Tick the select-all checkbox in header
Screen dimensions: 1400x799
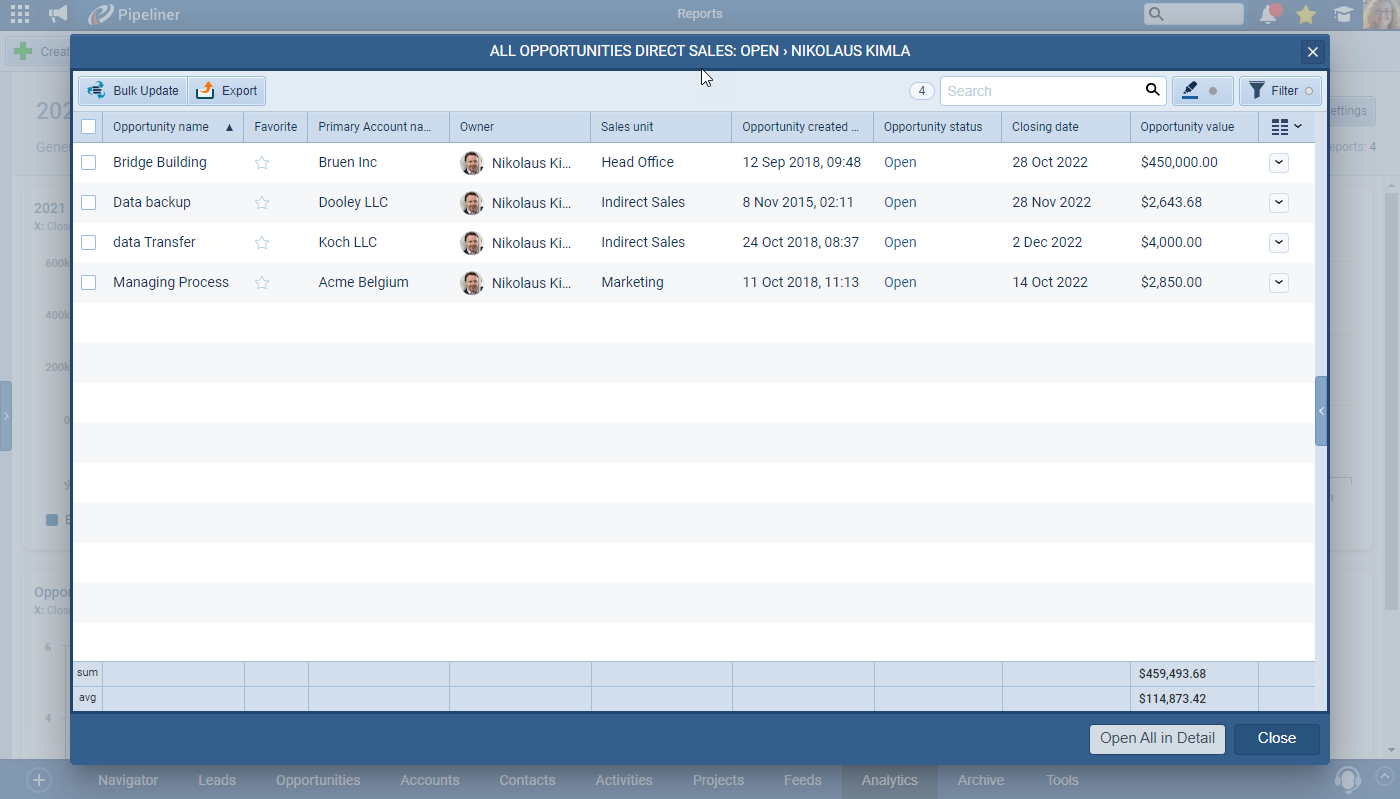[88, 127]
